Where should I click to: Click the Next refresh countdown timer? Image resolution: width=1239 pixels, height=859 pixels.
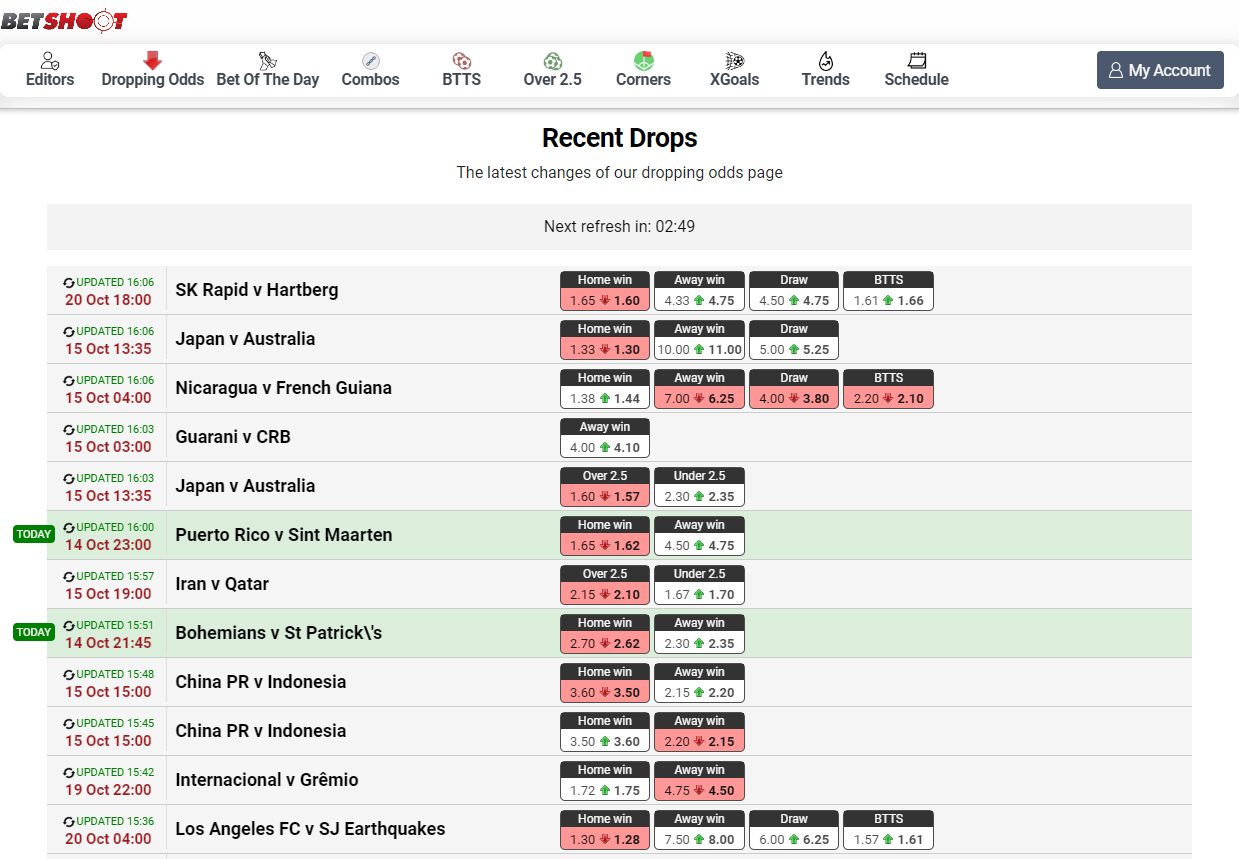pyautogui.click(x=619, y=227)
